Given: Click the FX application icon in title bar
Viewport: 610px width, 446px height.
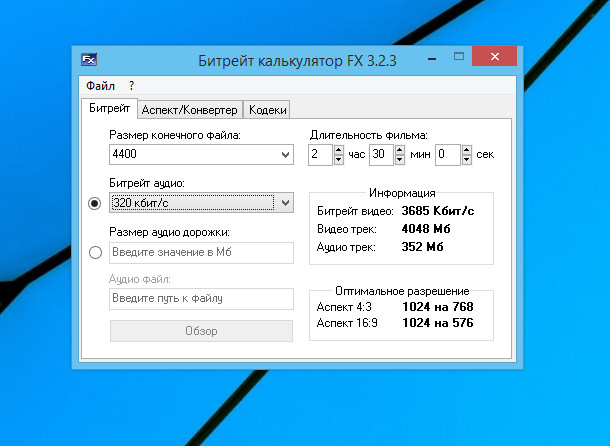Looking at the screenshot, I should 89,60.
